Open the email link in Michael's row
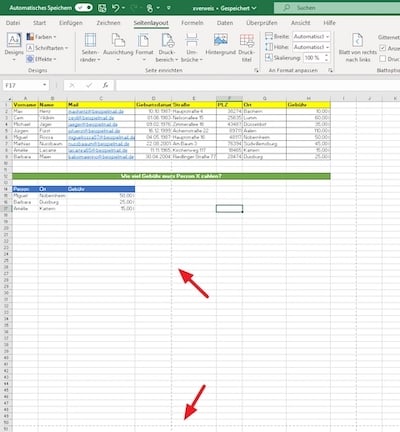The image size is (400, 432). click(93, 124)
